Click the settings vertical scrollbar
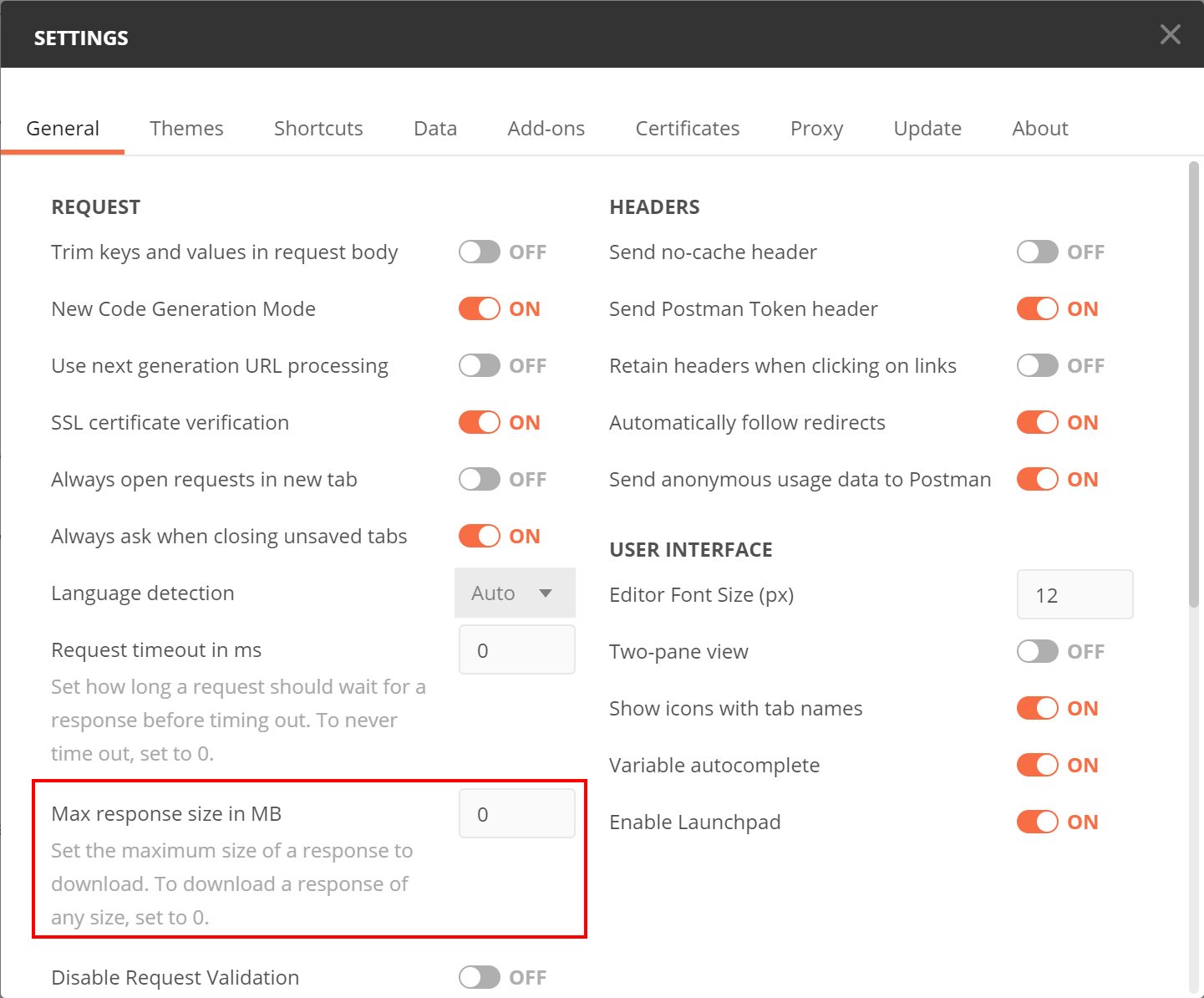This screenshot has width=1204, height=998. (1194, 384)
